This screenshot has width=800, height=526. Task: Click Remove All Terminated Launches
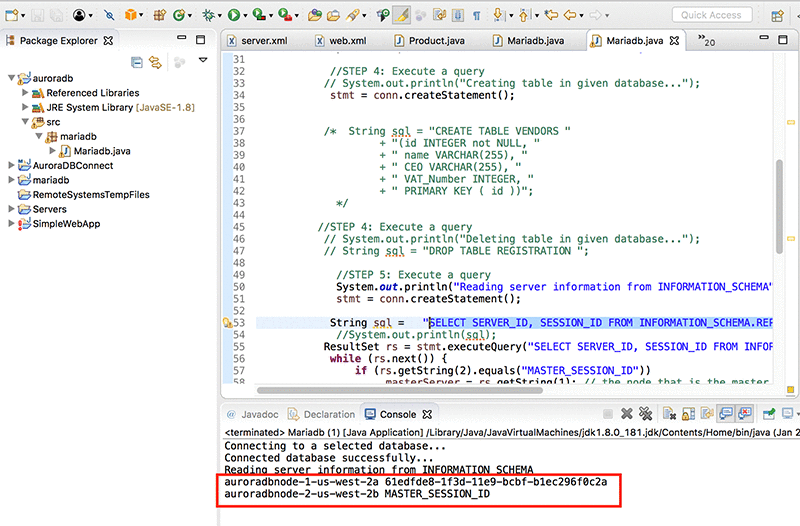(x=646, y=413)
